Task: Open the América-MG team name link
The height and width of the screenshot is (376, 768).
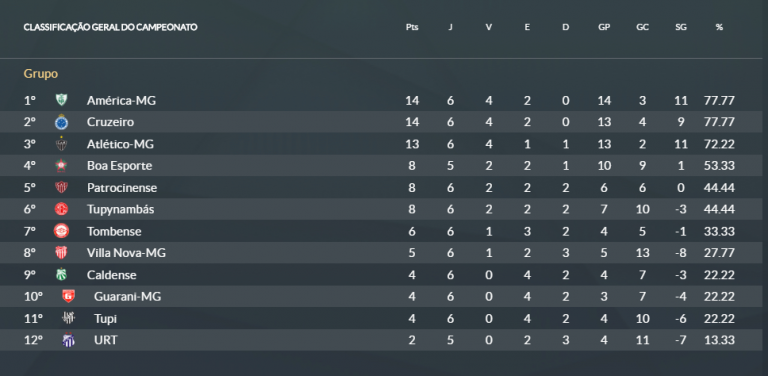Action: (x=121, y=100)
